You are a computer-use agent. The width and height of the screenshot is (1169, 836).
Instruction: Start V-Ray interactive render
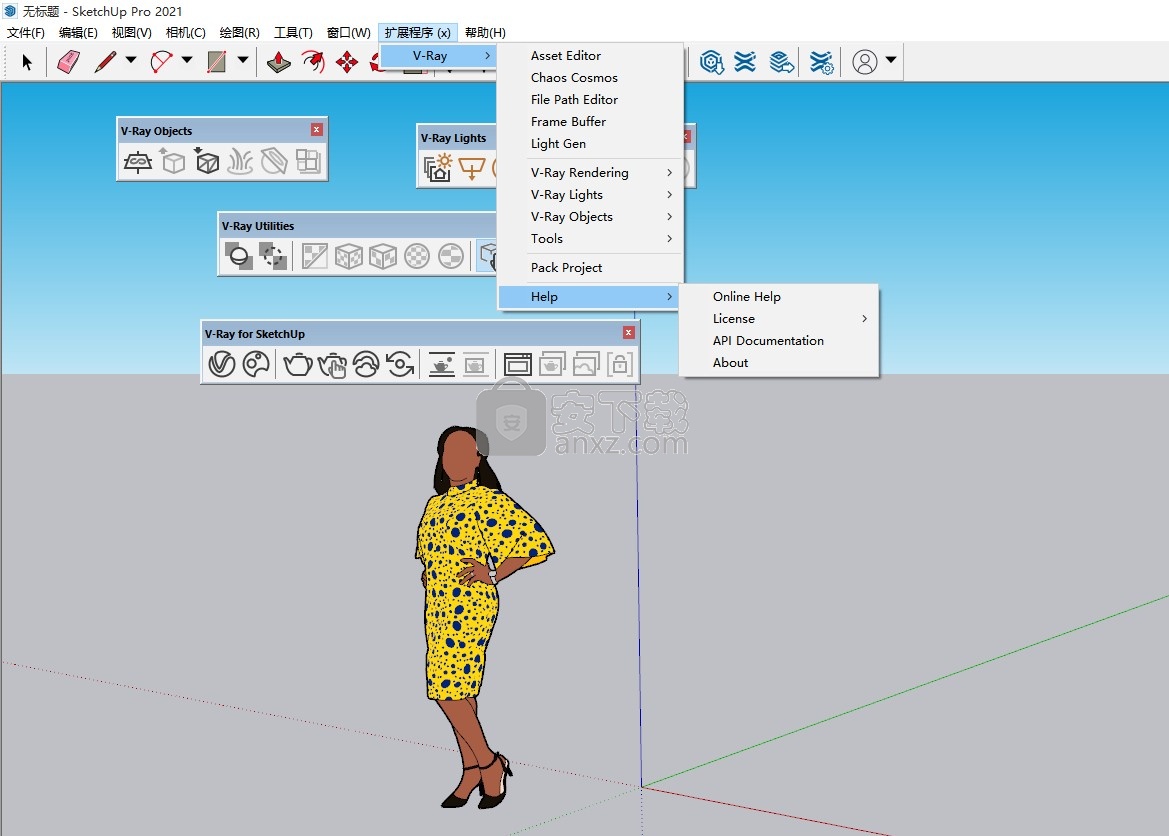tap(332, 364)
